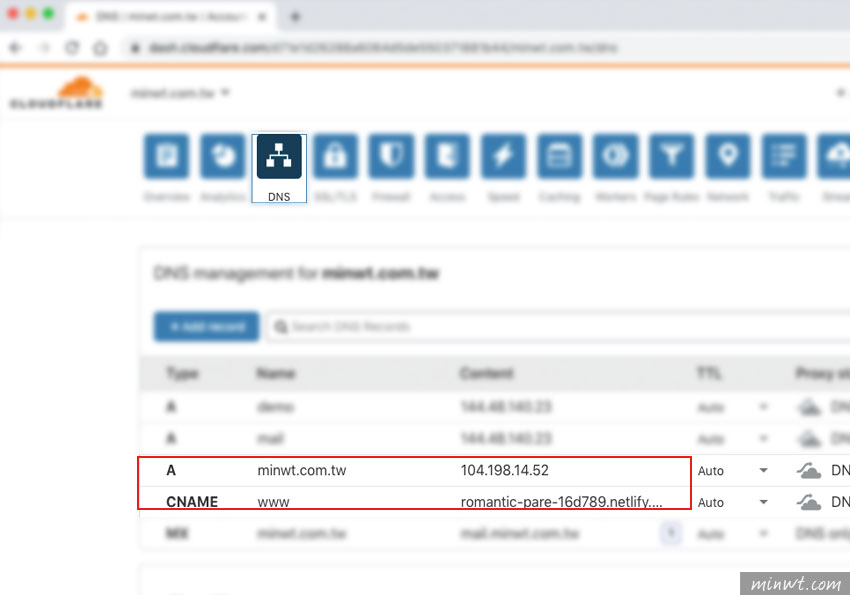
Task: Click name minwt.com.tw in A record row
Action: click(x=302, y=470)
